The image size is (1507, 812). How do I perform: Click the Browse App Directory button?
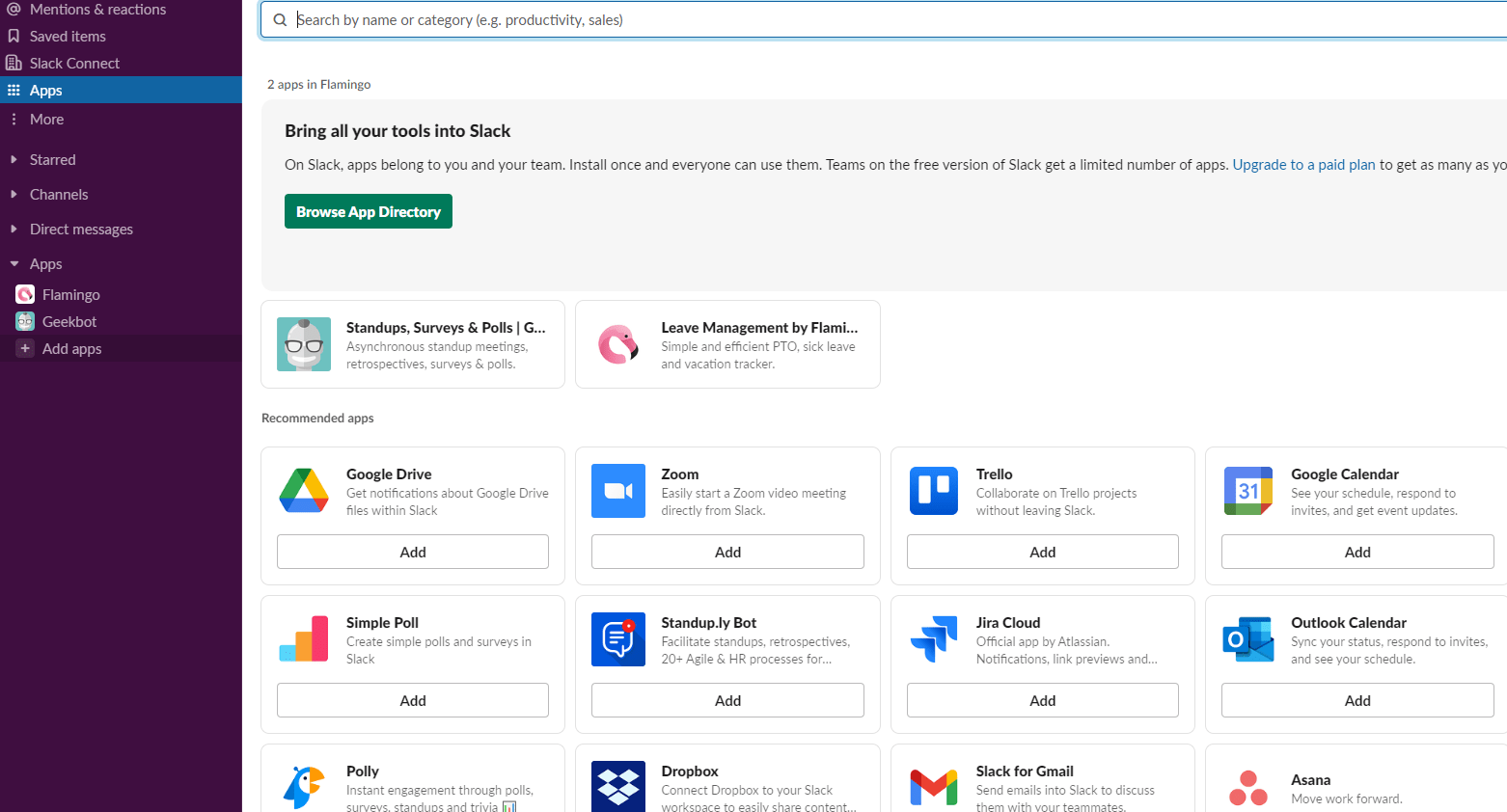(x=368, y=210)
